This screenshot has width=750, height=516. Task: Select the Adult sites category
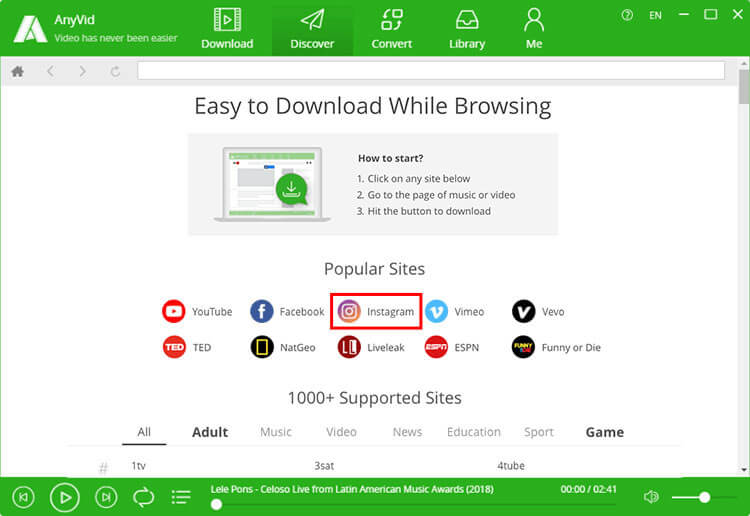(x=210, y=432)
